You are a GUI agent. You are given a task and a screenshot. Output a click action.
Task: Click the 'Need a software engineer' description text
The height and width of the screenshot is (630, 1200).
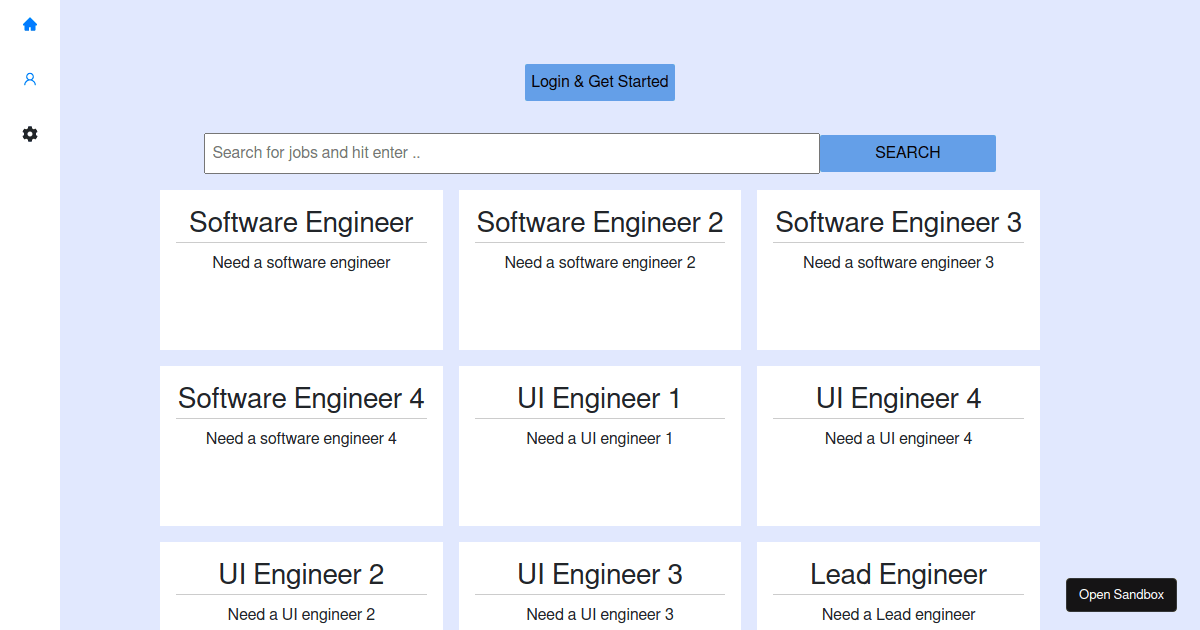tap(301, 262)
